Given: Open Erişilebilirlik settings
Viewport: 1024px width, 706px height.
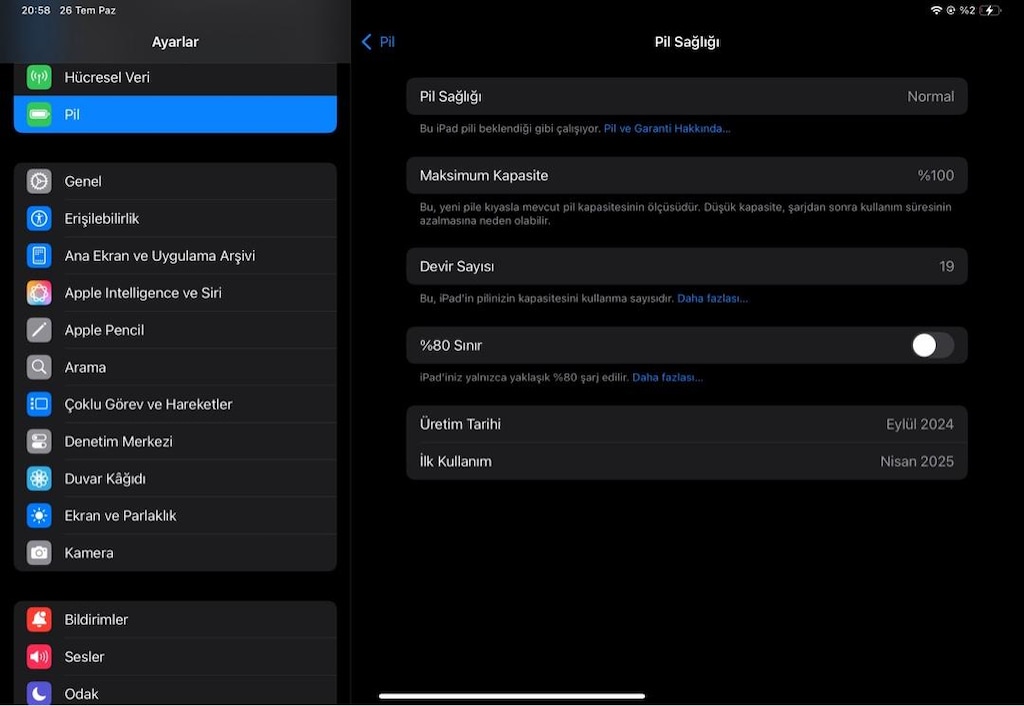Looking at the screenshot, I should click(x=175, y=218).
